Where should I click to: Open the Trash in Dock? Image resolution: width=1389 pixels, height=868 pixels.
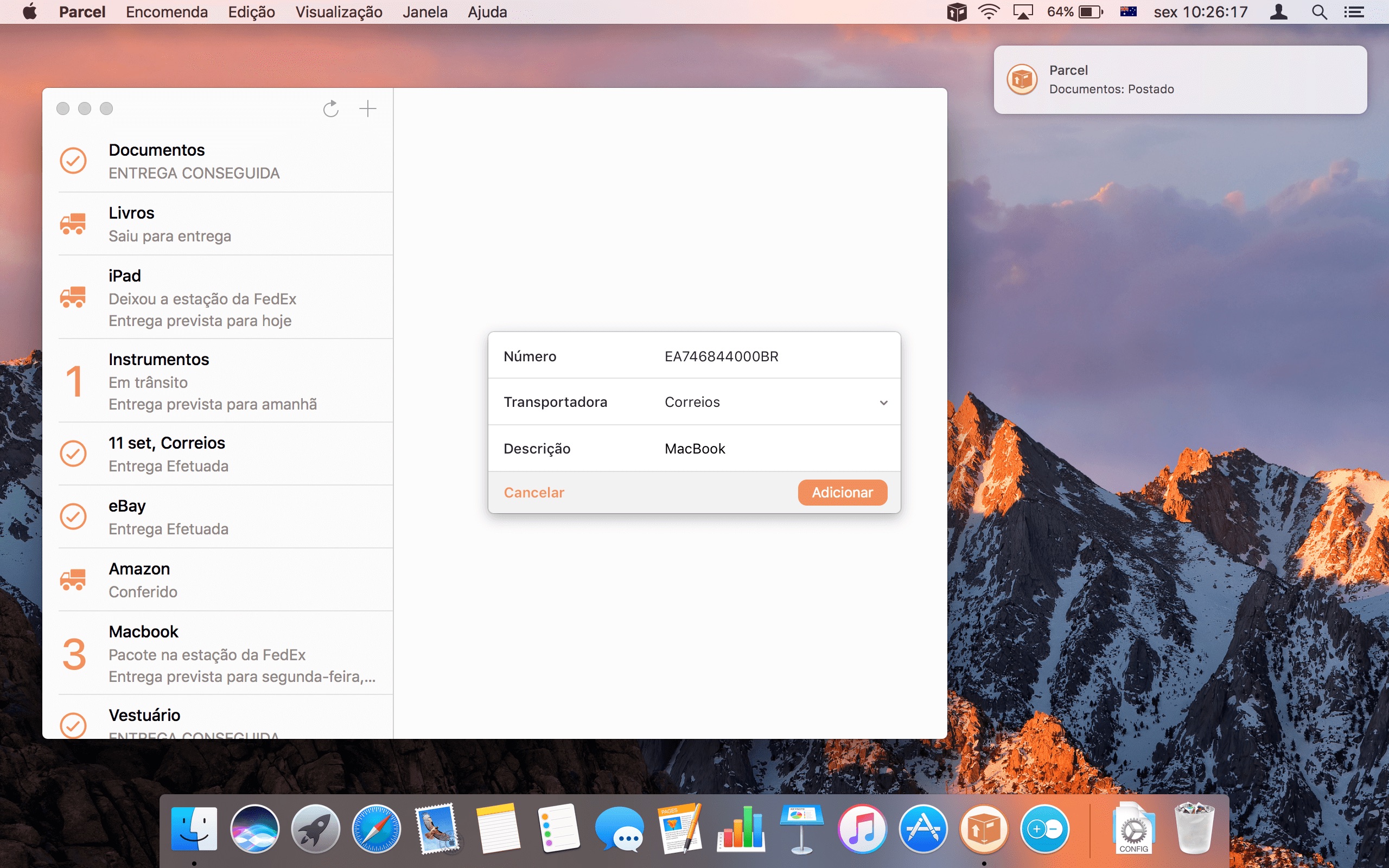[1194, 829]
